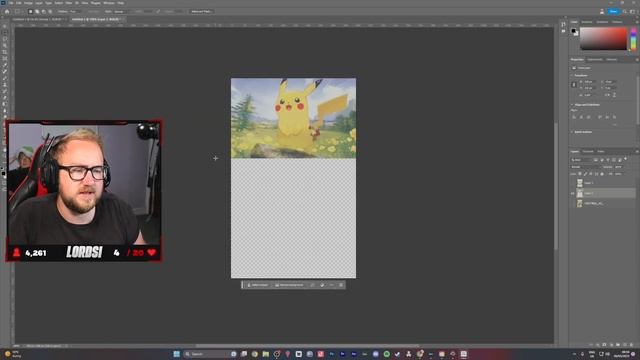The height and width of the screenshot is (360, 640).
Task: Create new group folder icon
Action: [618, 344]
